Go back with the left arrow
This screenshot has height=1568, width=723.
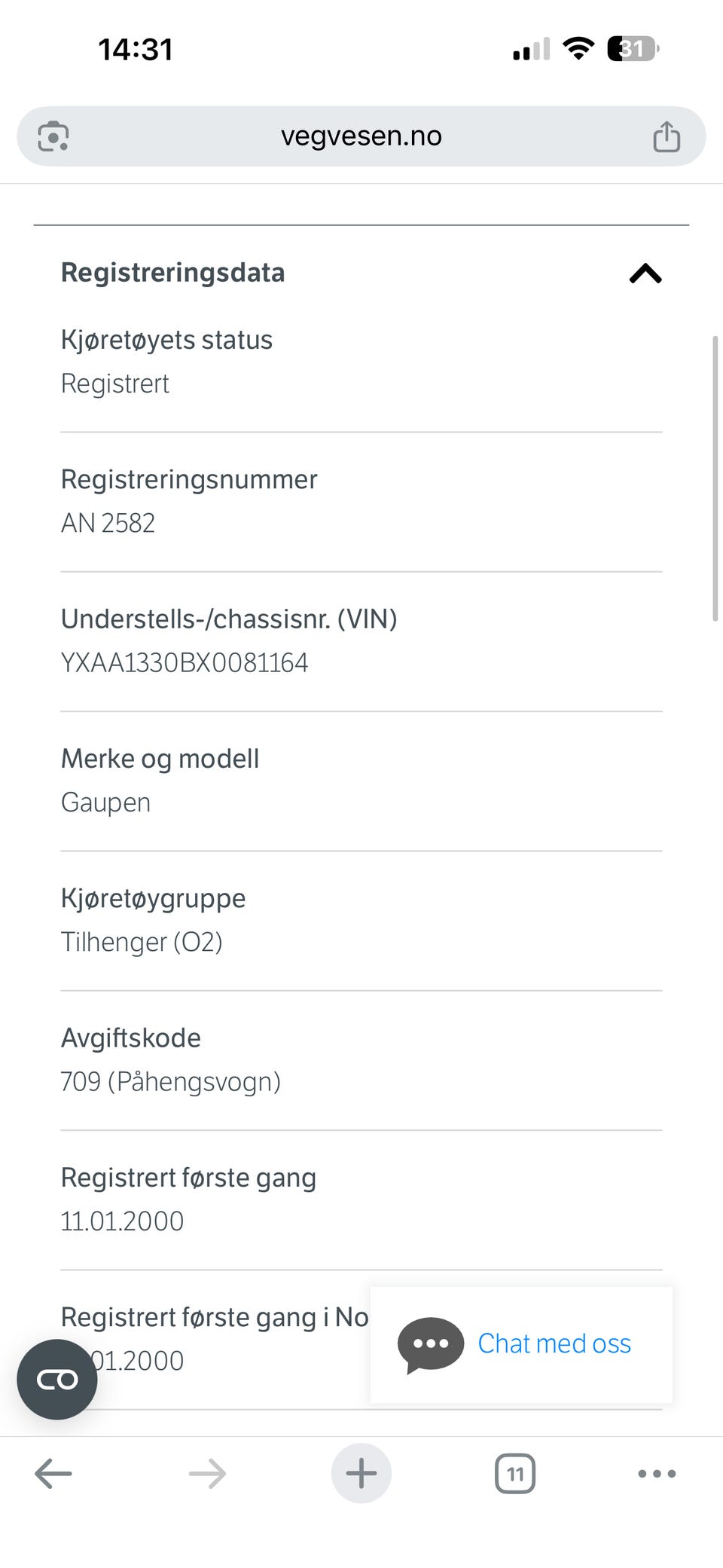point(53,1473)
